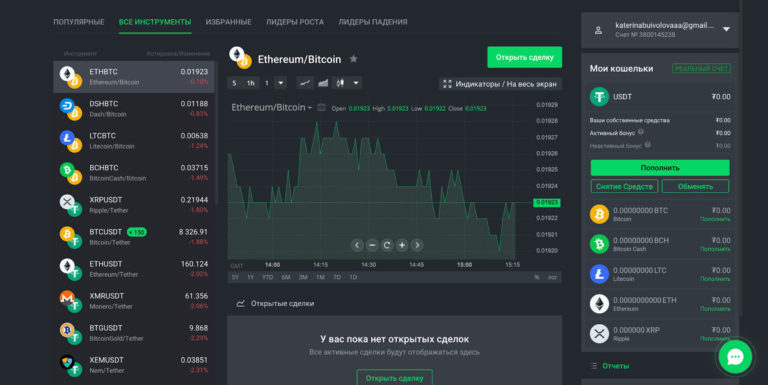Select the BTGUSDT BitcoinGold/Tether icon
The height and width of the screenshot is (385, 768).
(71, 333)
